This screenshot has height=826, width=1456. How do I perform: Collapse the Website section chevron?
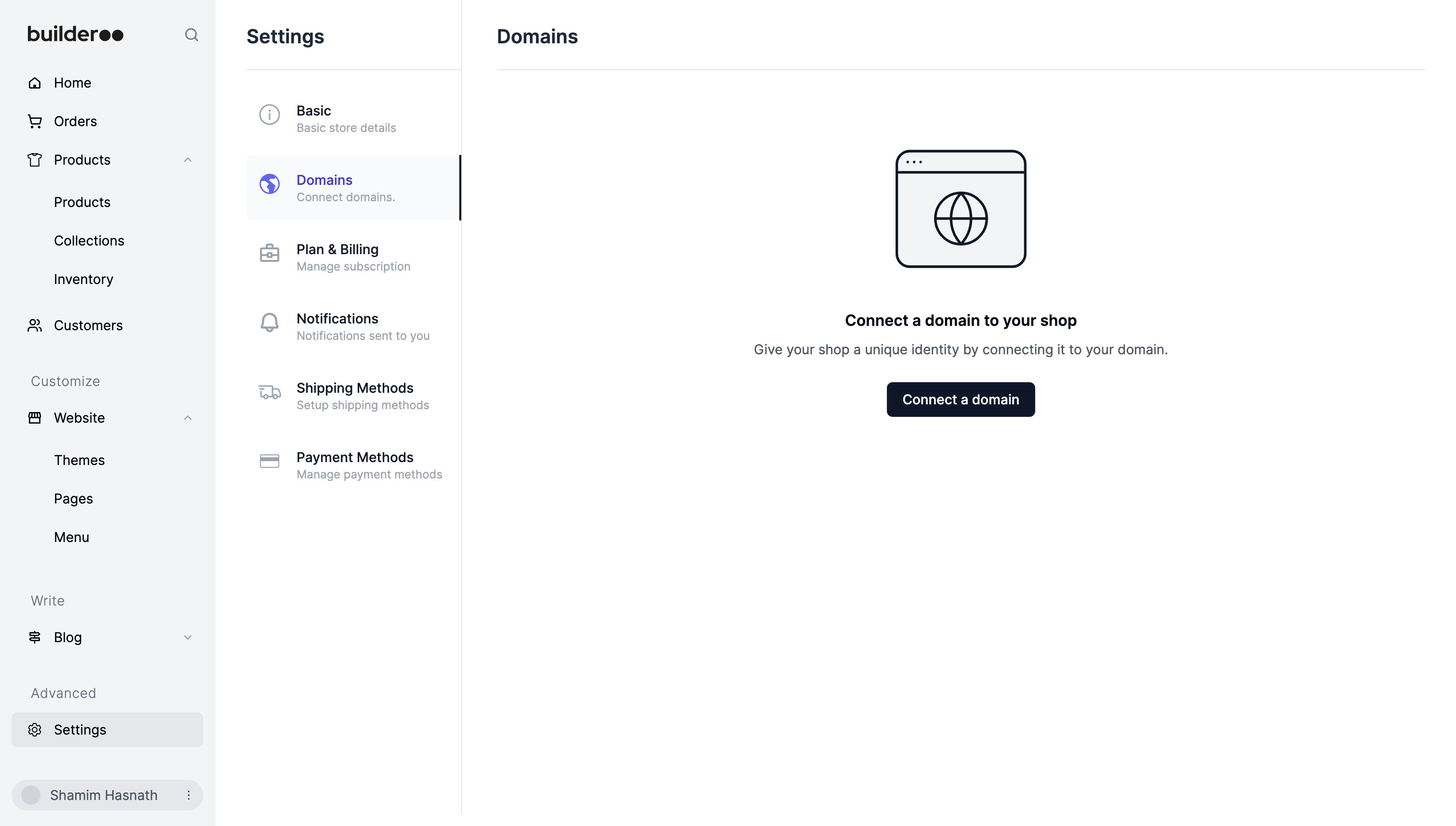(188, 418)
